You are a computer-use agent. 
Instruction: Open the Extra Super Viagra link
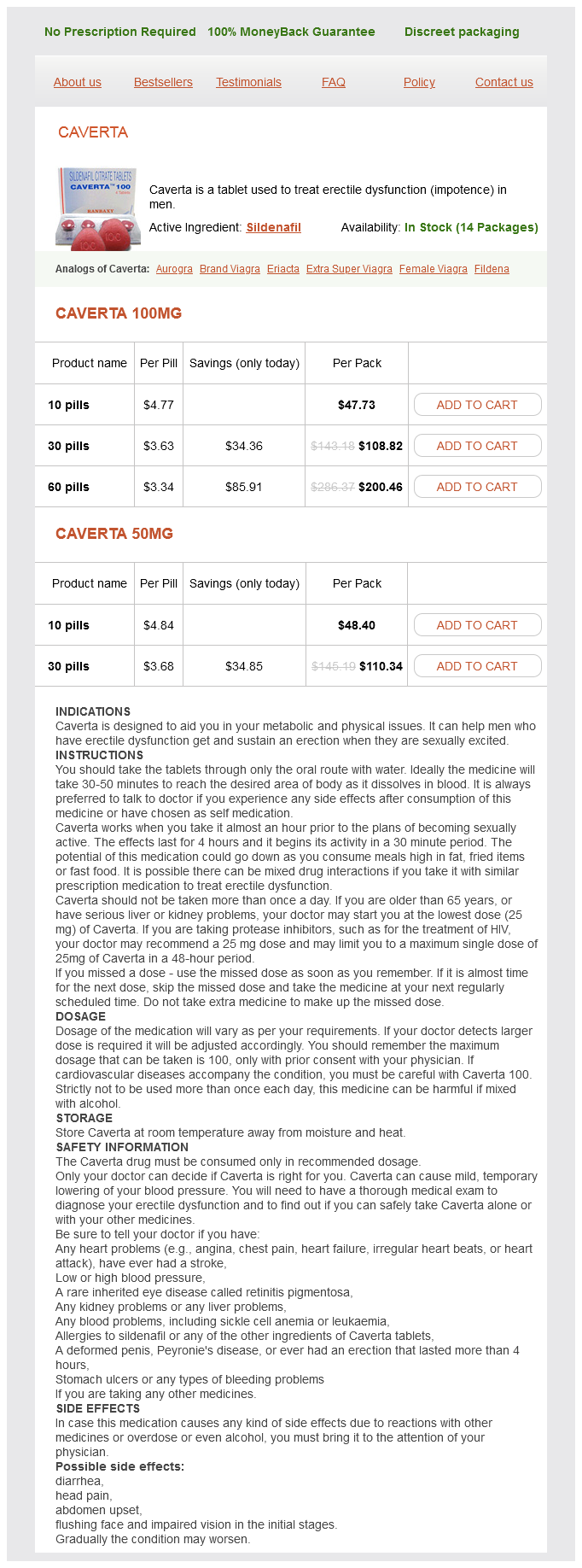coord(349,269)
